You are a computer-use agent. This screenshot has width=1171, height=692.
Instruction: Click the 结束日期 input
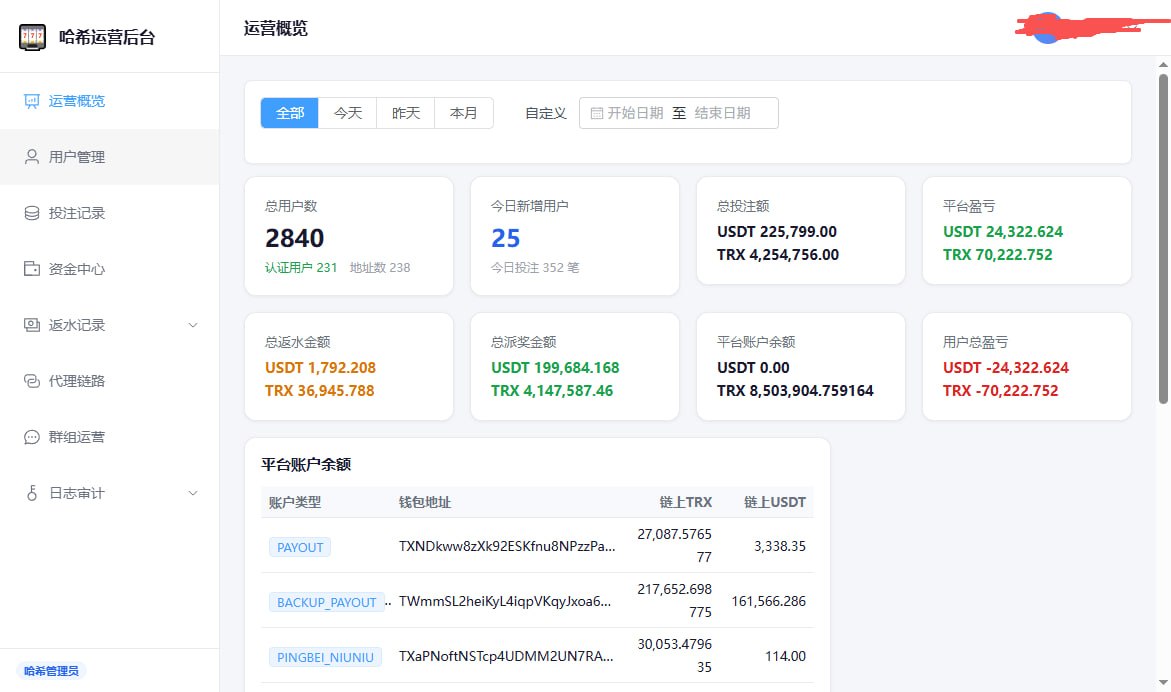coord(722,113)
